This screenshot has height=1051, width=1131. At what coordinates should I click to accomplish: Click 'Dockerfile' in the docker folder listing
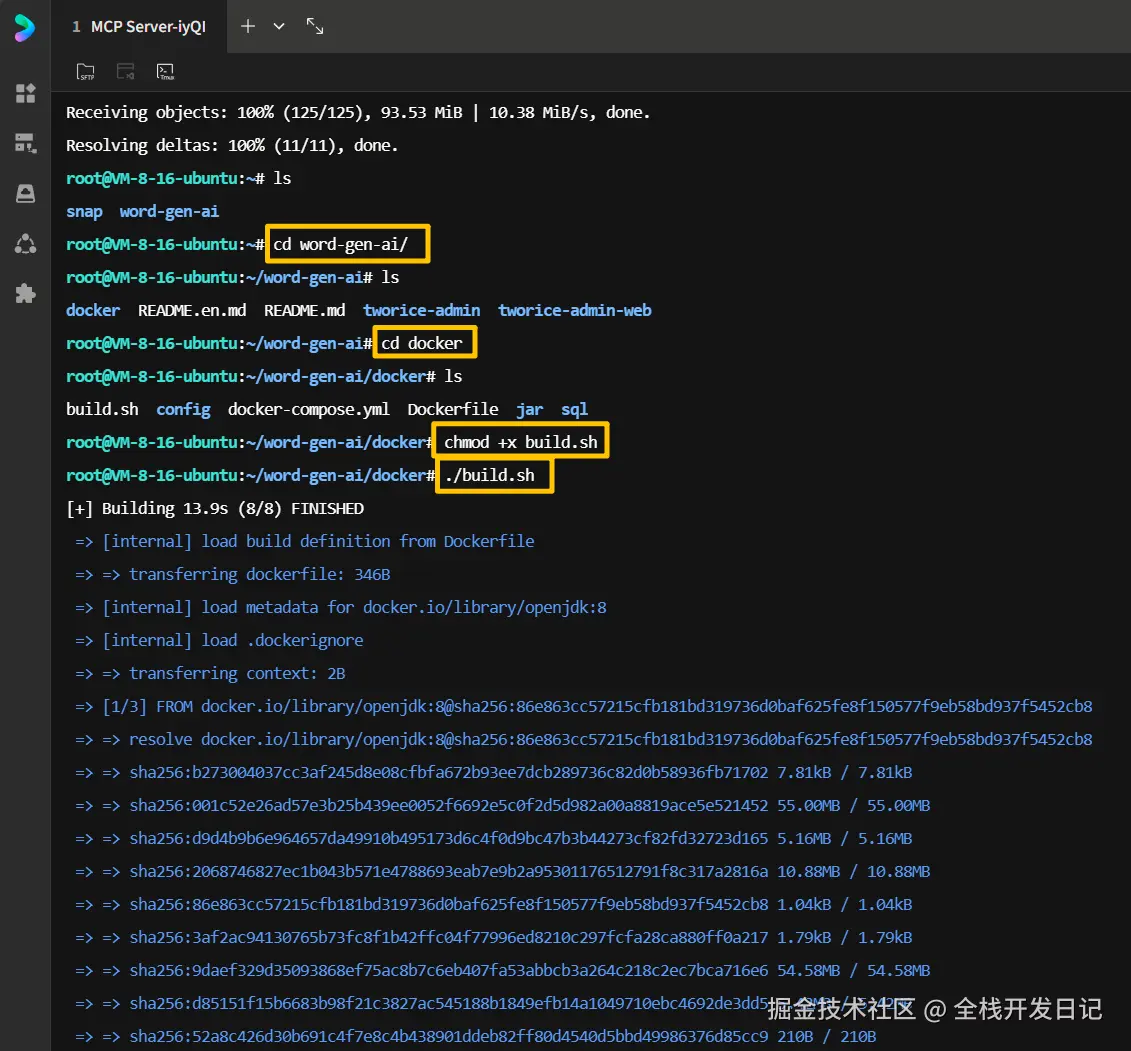tap(452, 409)
